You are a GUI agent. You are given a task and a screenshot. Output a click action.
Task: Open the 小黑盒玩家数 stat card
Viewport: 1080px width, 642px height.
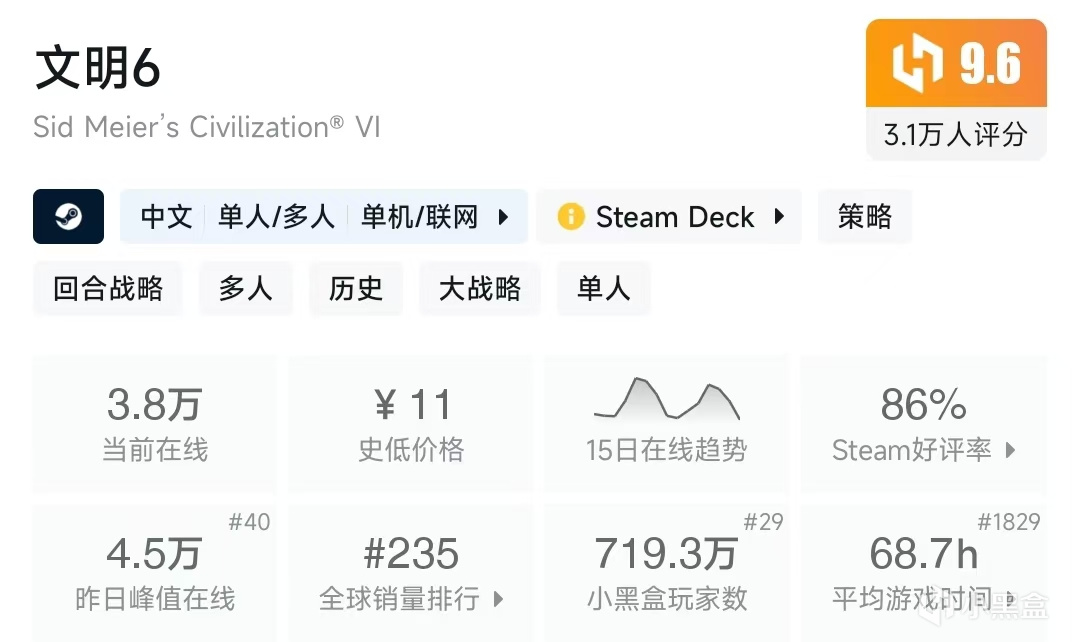[666, 572]
